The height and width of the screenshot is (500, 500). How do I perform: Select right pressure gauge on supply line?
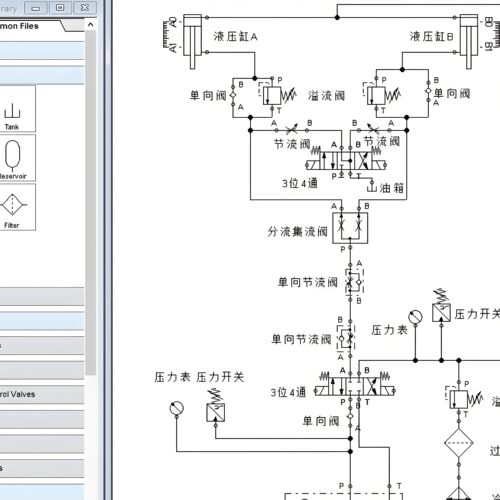coord(415,317)
